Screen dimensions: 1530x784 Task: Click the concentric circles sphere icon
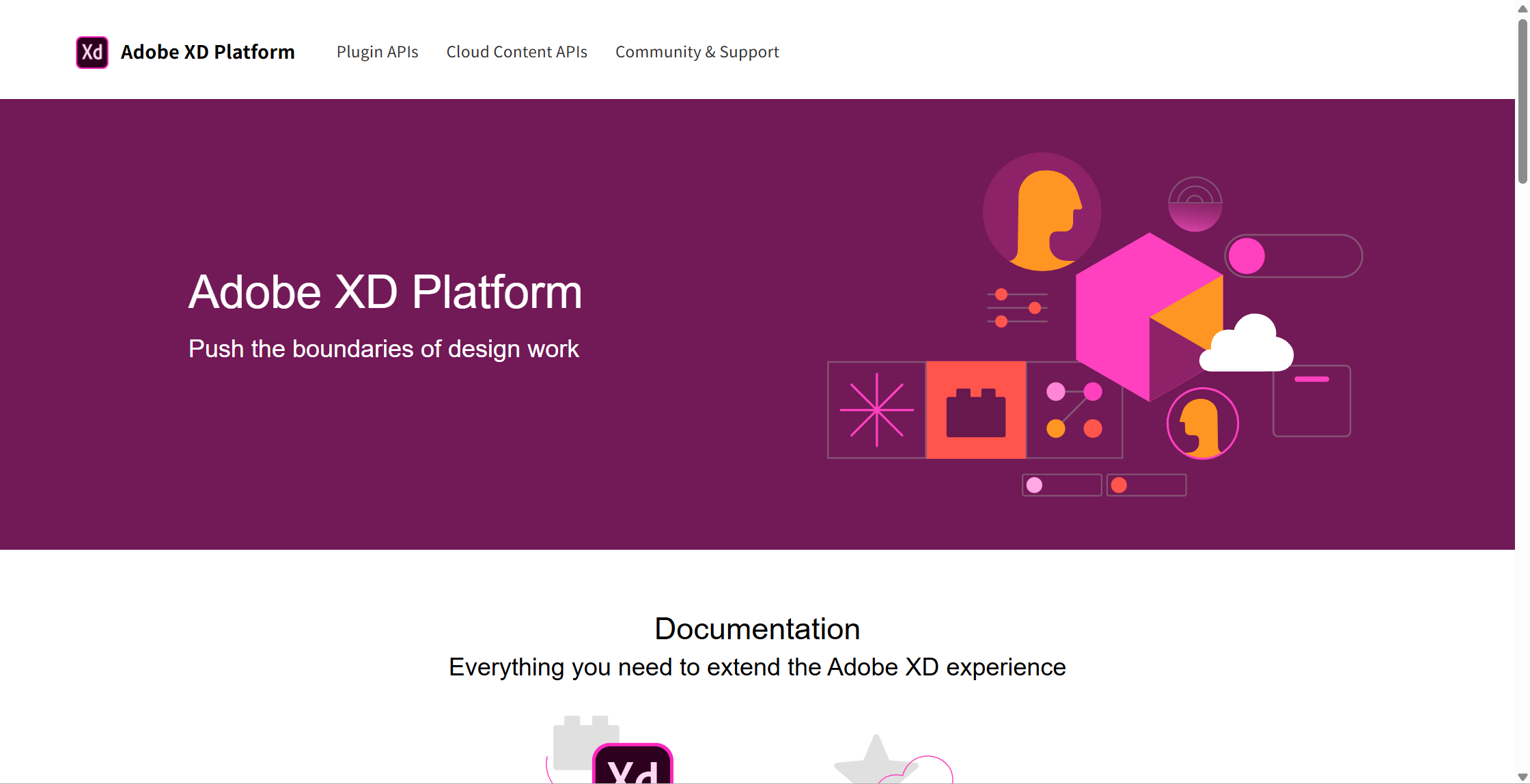(x=1195, y=204)
